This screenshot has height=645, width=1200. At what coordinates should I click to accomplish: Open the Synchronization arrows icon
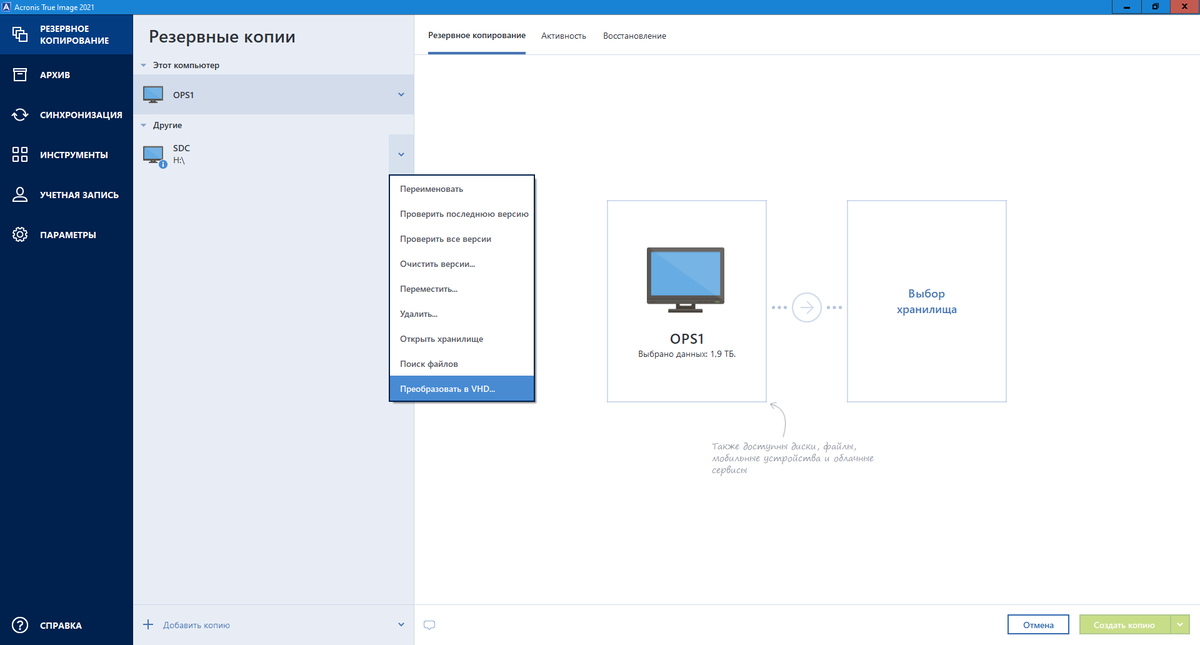pos(19,115)
